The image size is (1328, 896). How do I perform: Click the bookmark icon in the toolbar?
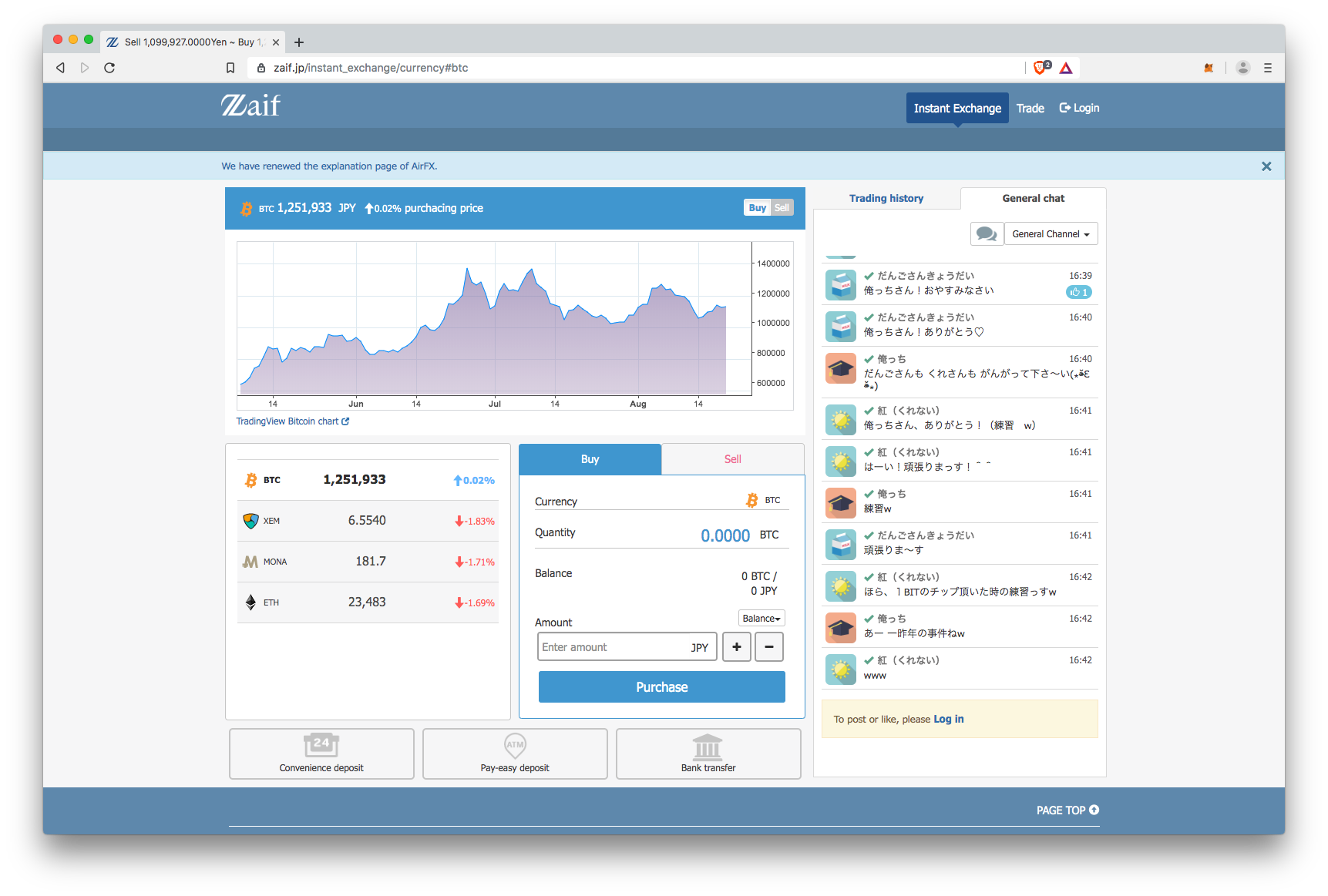(x=230, y=68)
